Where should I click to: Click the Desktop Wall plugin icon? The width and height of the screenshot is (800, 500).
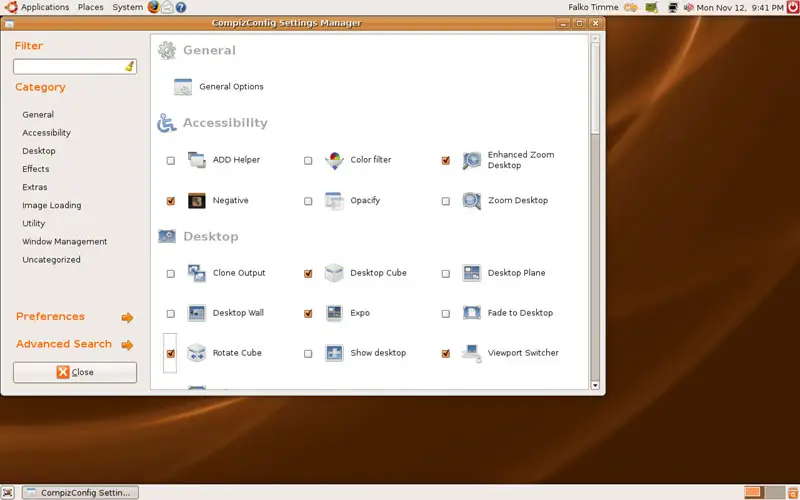click(x=196, y=313)
